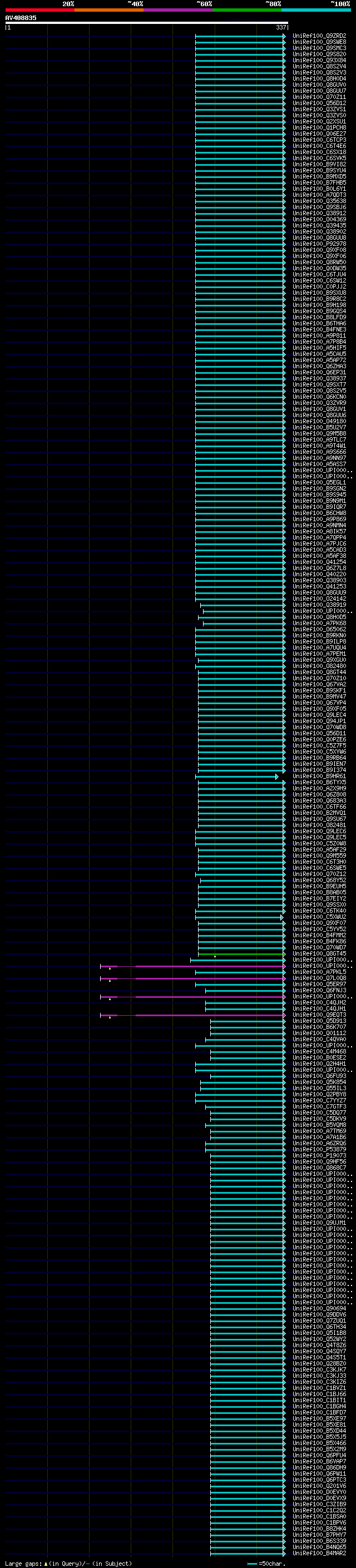Open hit UniRef100_Q70Z11

pos(319,97)
